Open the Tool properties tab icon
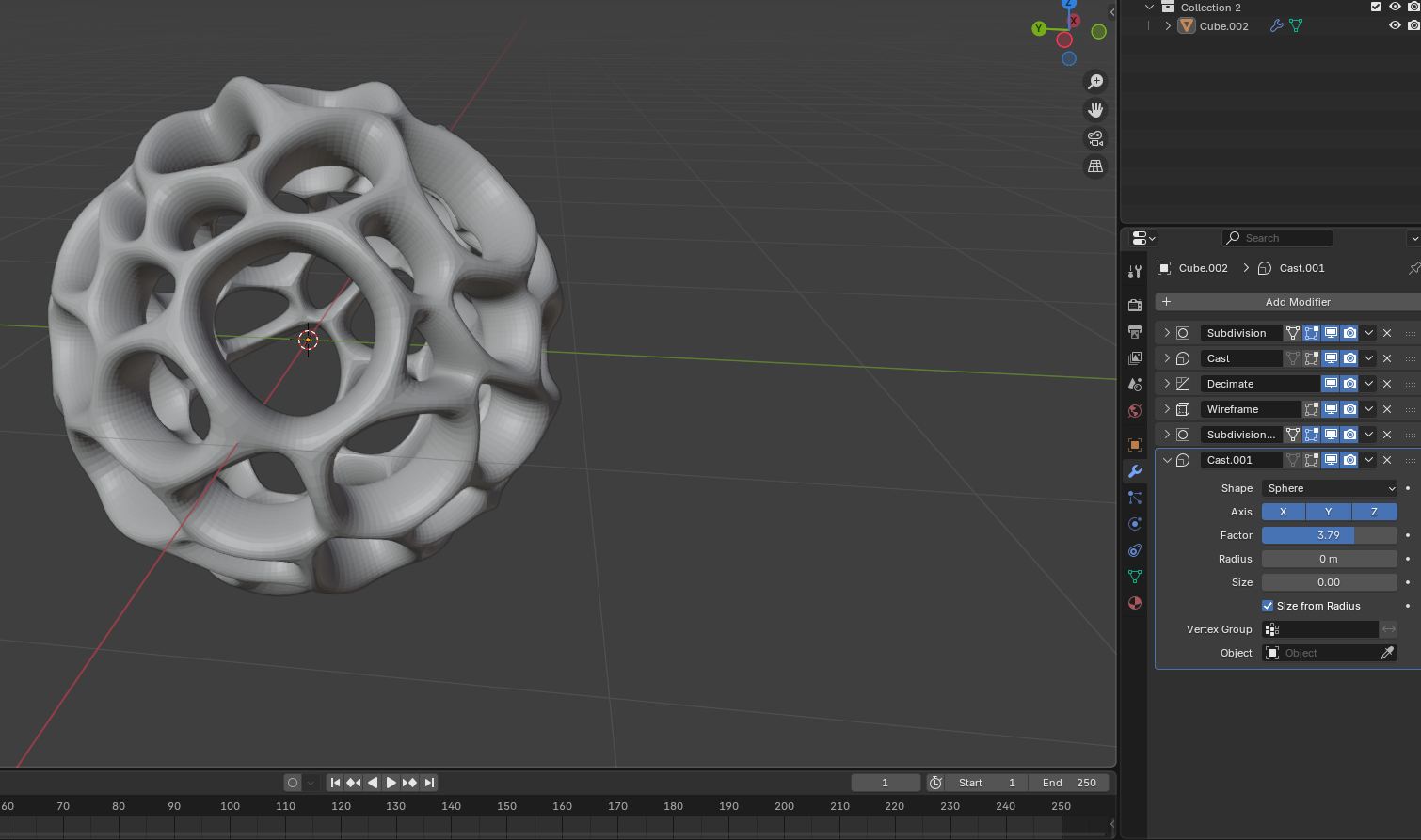 point(1135,272)
